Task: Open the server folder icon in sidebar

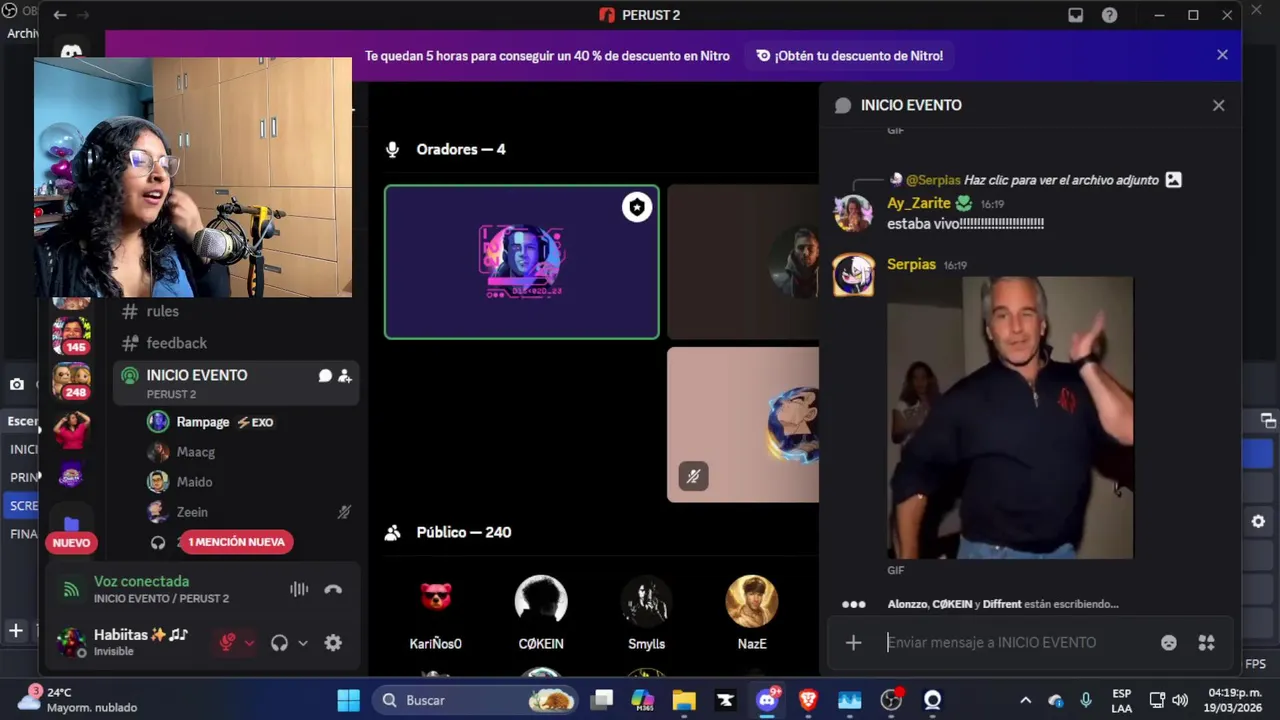Action: point(71,522)
